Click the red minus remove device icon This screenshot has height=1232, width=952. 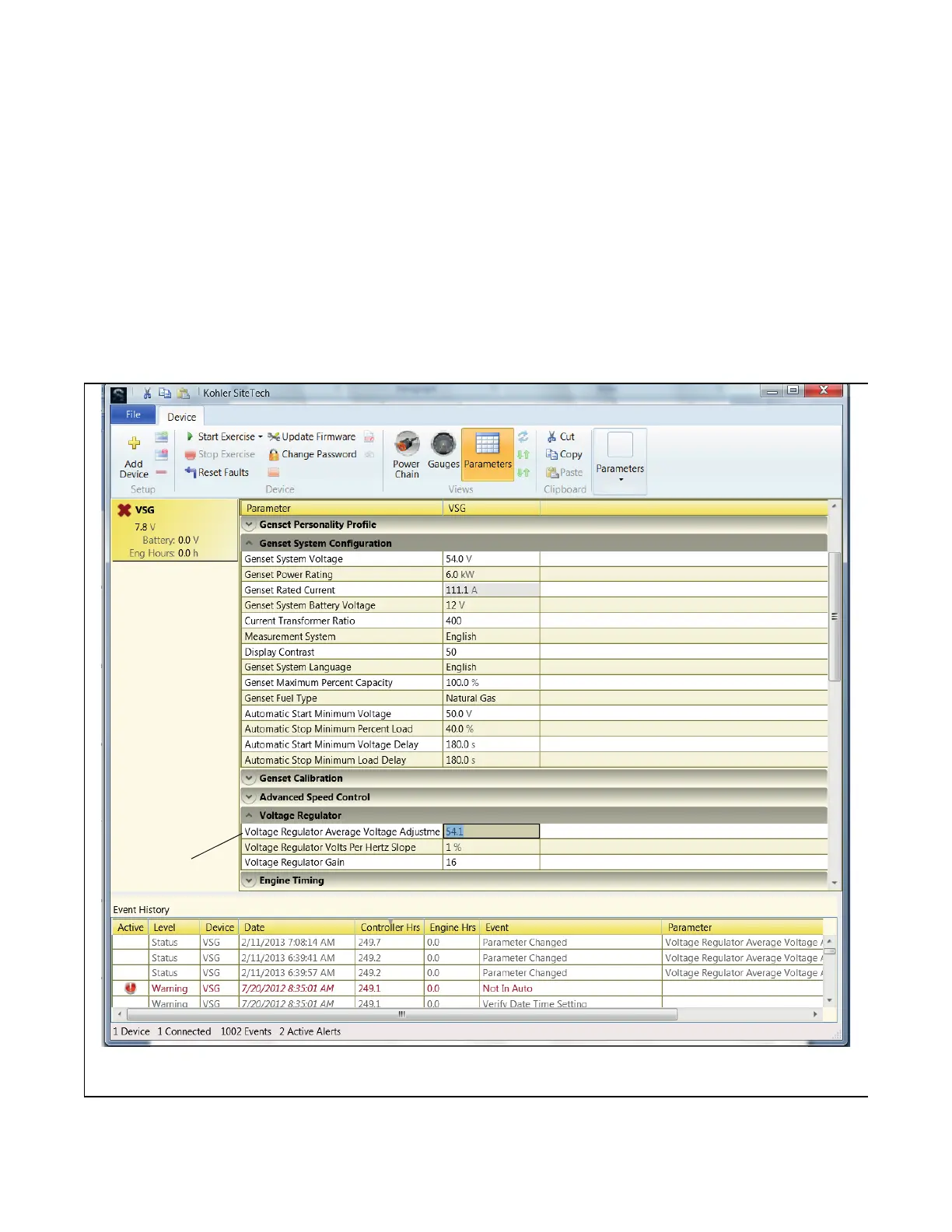click(x=161, y=472)
